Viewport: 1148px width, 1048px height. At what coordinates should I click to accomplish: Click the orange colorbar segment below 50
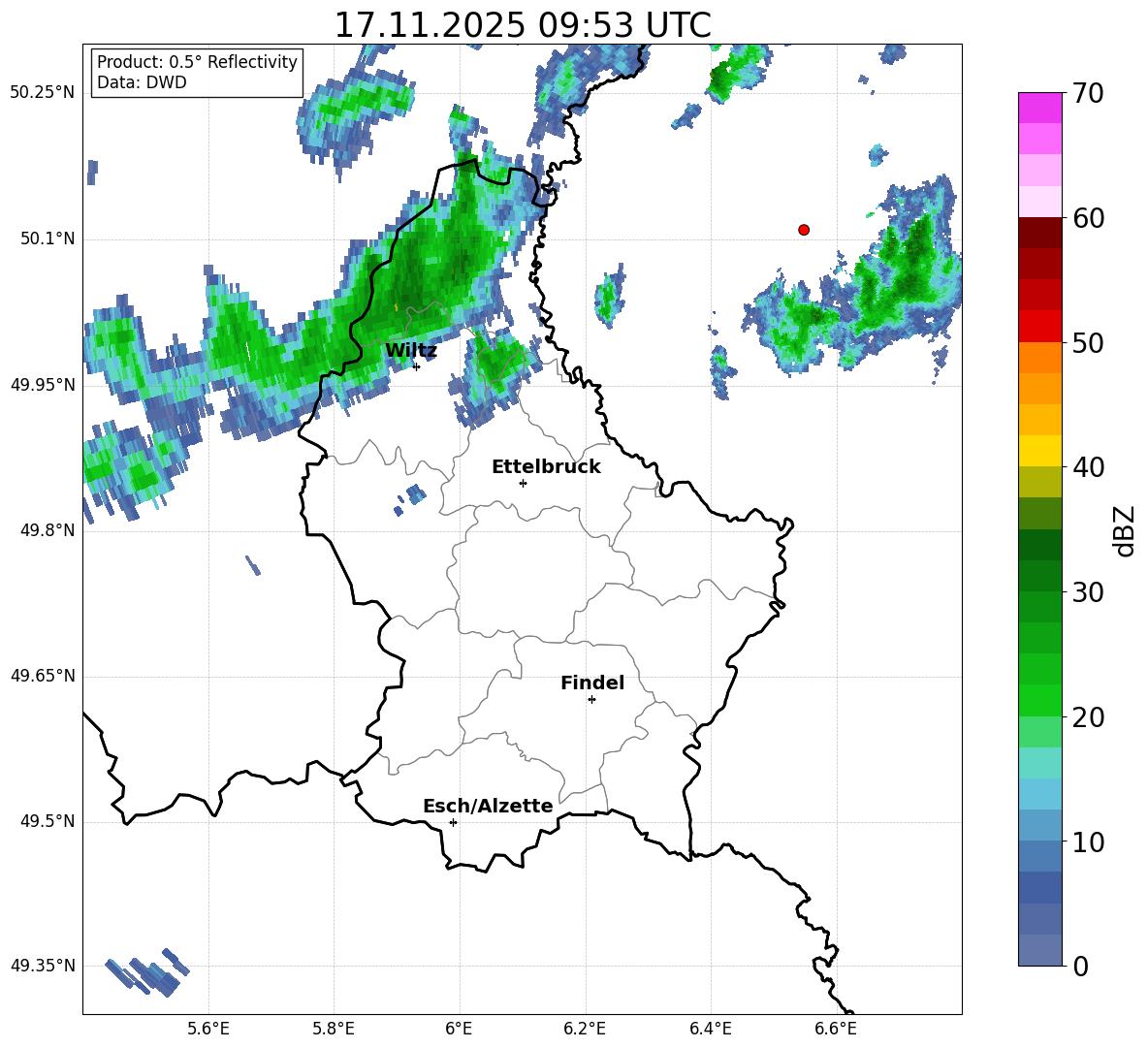point(1039,357)
